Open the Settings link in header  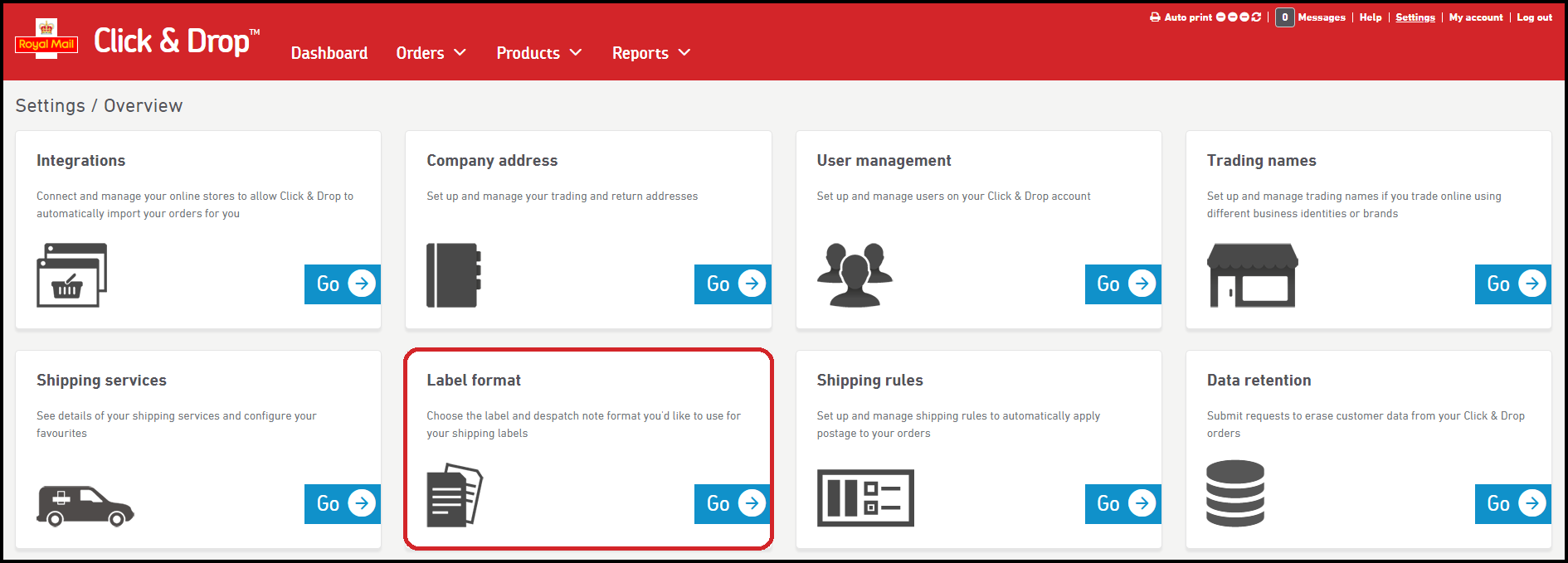tap(1415, 17)
